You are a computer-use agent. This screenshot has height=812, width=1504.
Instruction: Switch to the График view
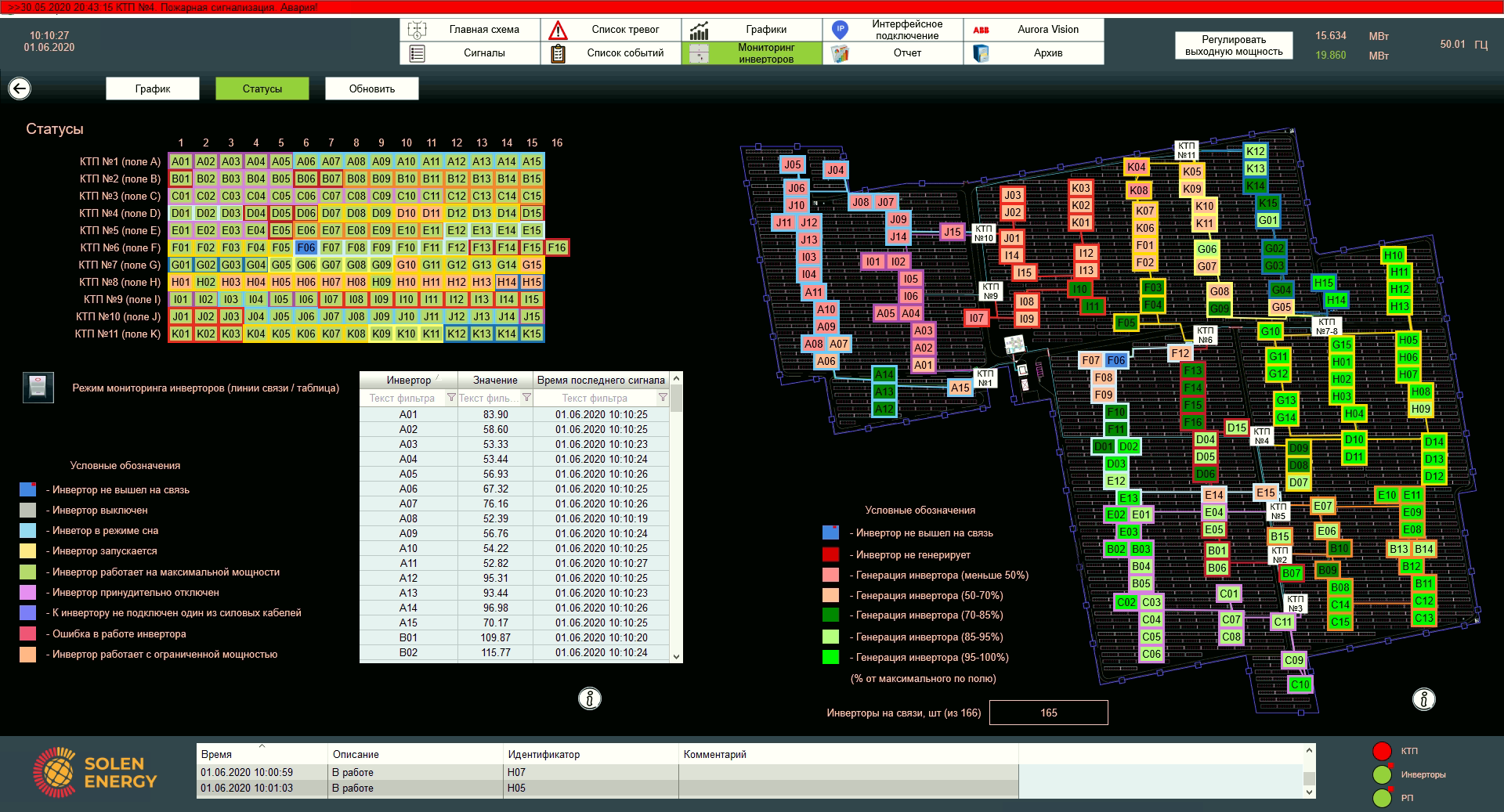point(153,88)
